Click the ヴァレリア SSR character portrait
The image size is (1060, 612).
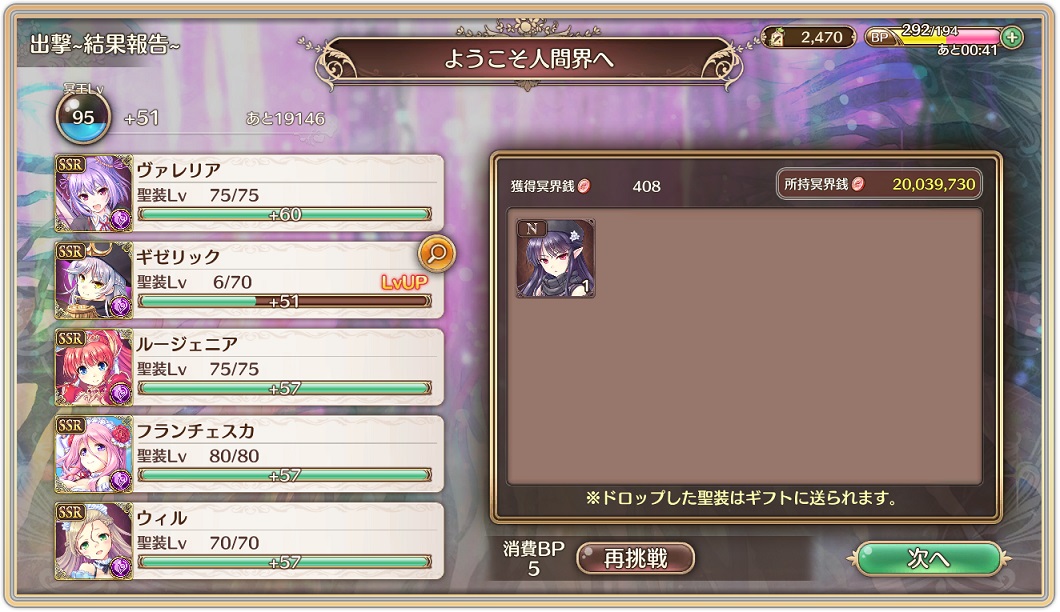coord(93,193)
